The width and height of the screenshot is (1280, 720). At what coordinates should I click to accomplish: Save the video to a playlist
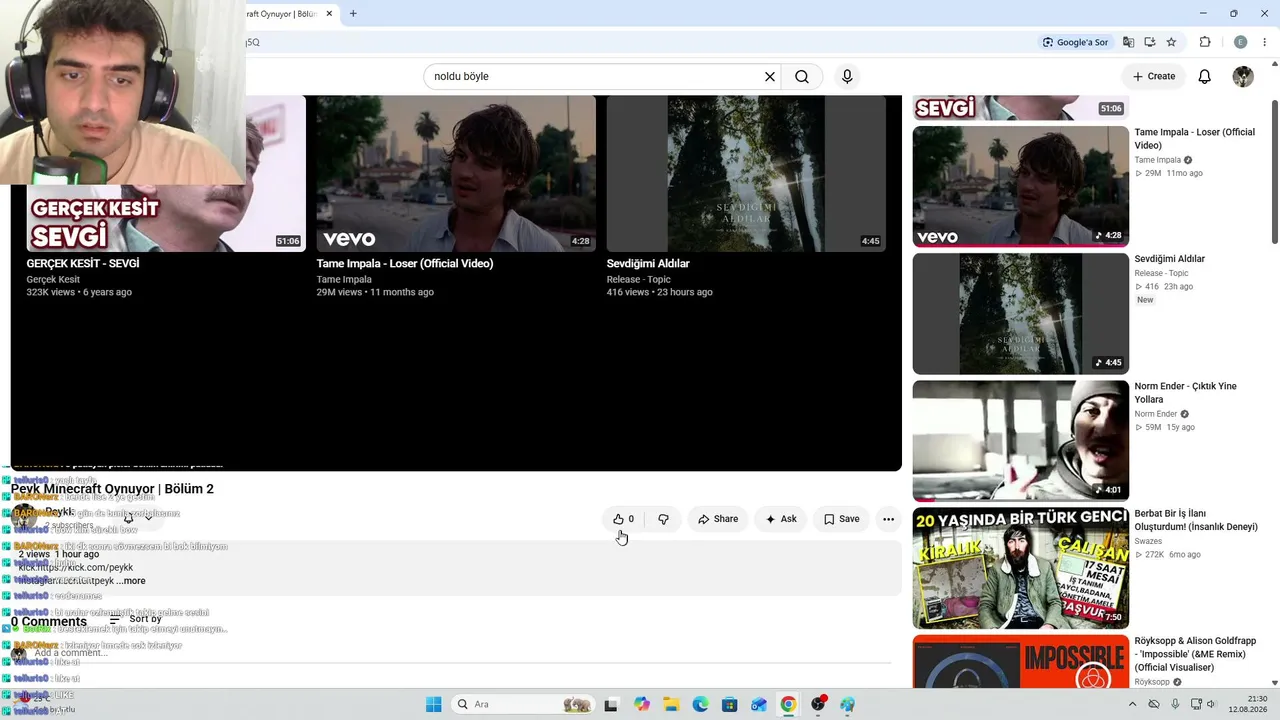tap(842, 519)
